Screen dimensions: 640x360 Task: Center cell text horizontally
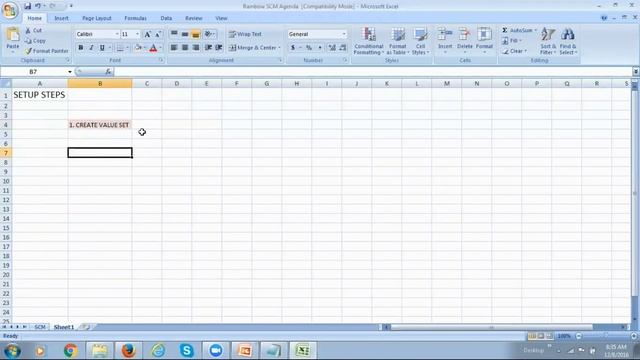click(x=185, y=48)
